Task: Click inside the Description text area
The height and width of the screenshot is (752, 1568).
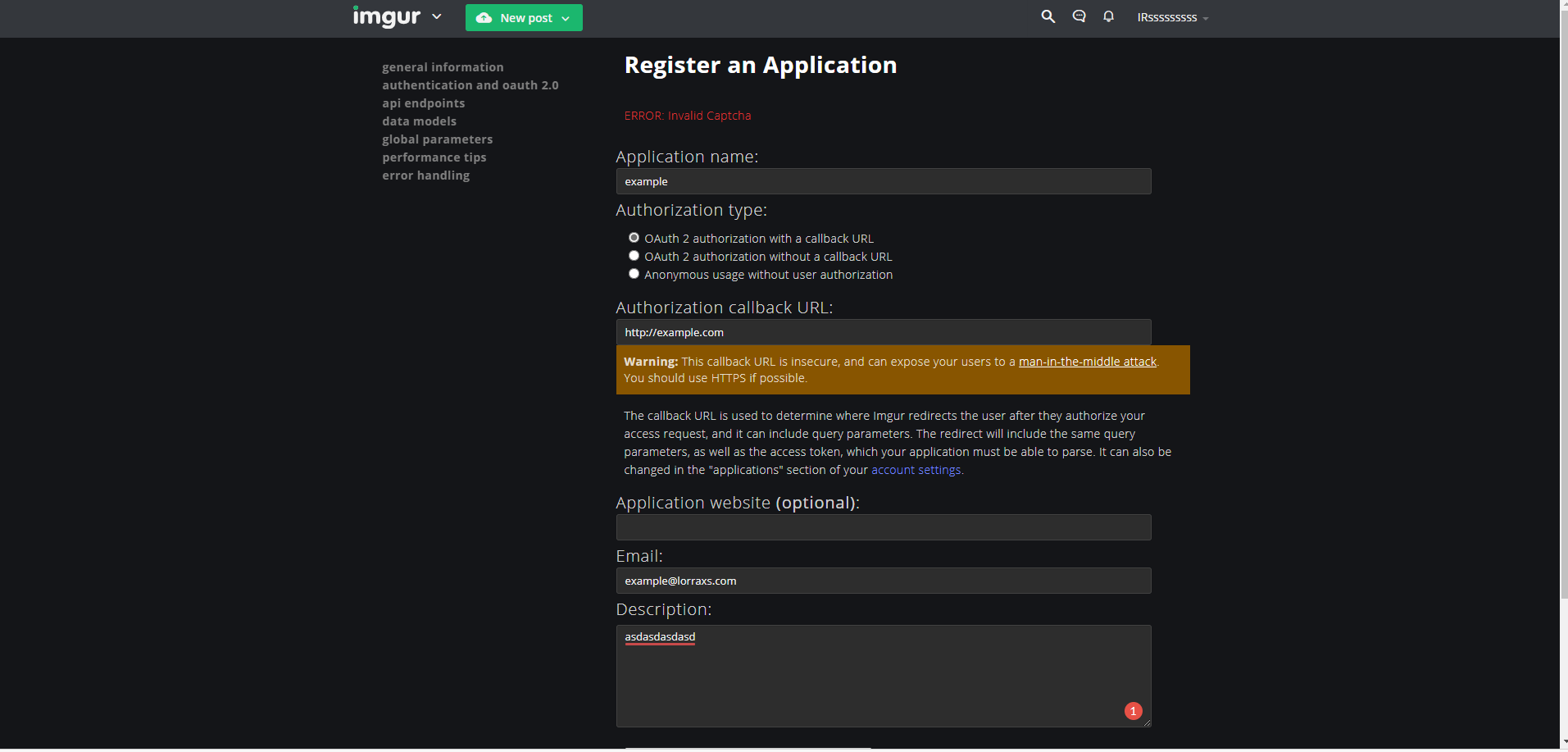Action: [884, 676]
